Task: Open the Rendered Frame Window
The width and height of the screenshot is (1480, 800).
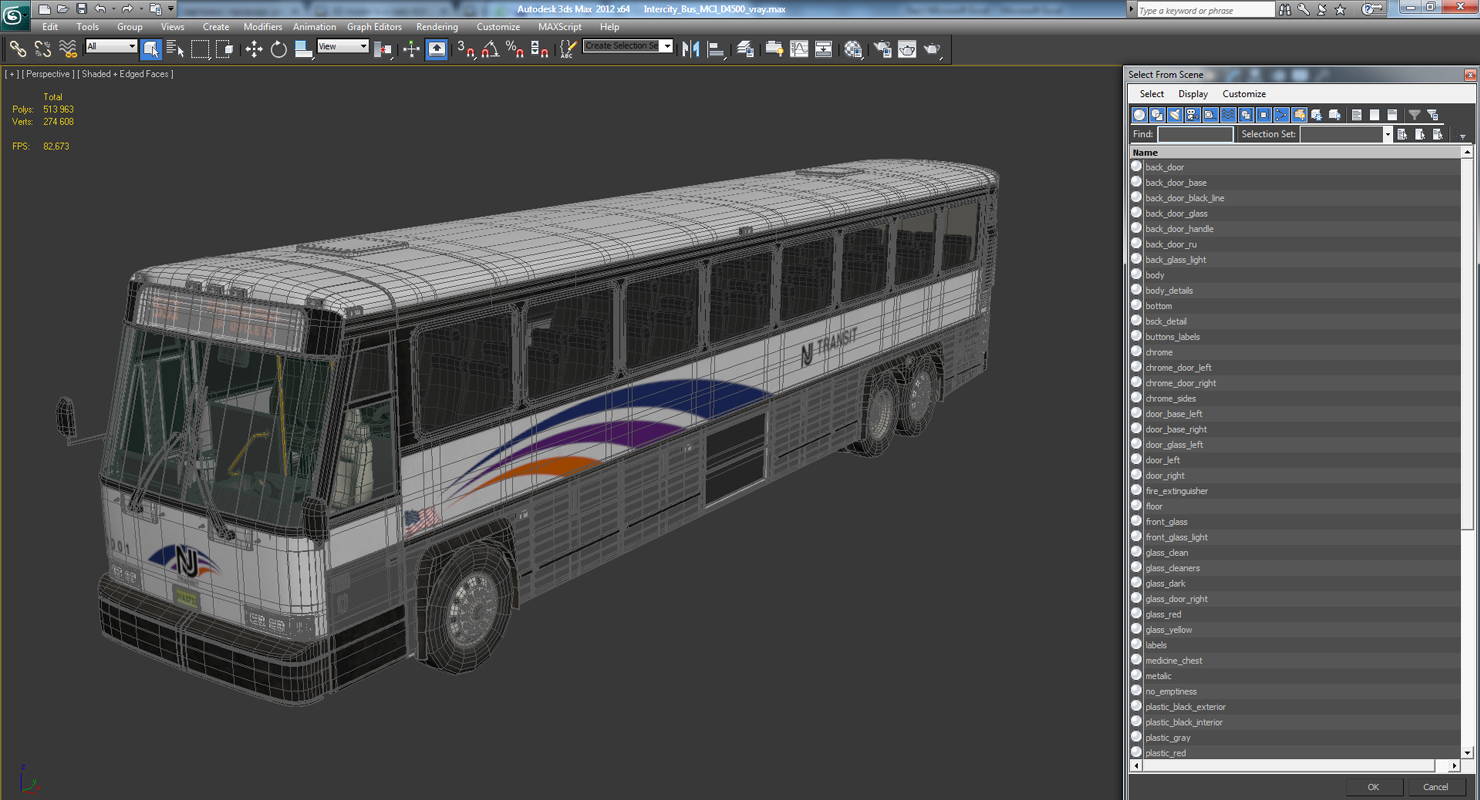Action: pos(906,49)
